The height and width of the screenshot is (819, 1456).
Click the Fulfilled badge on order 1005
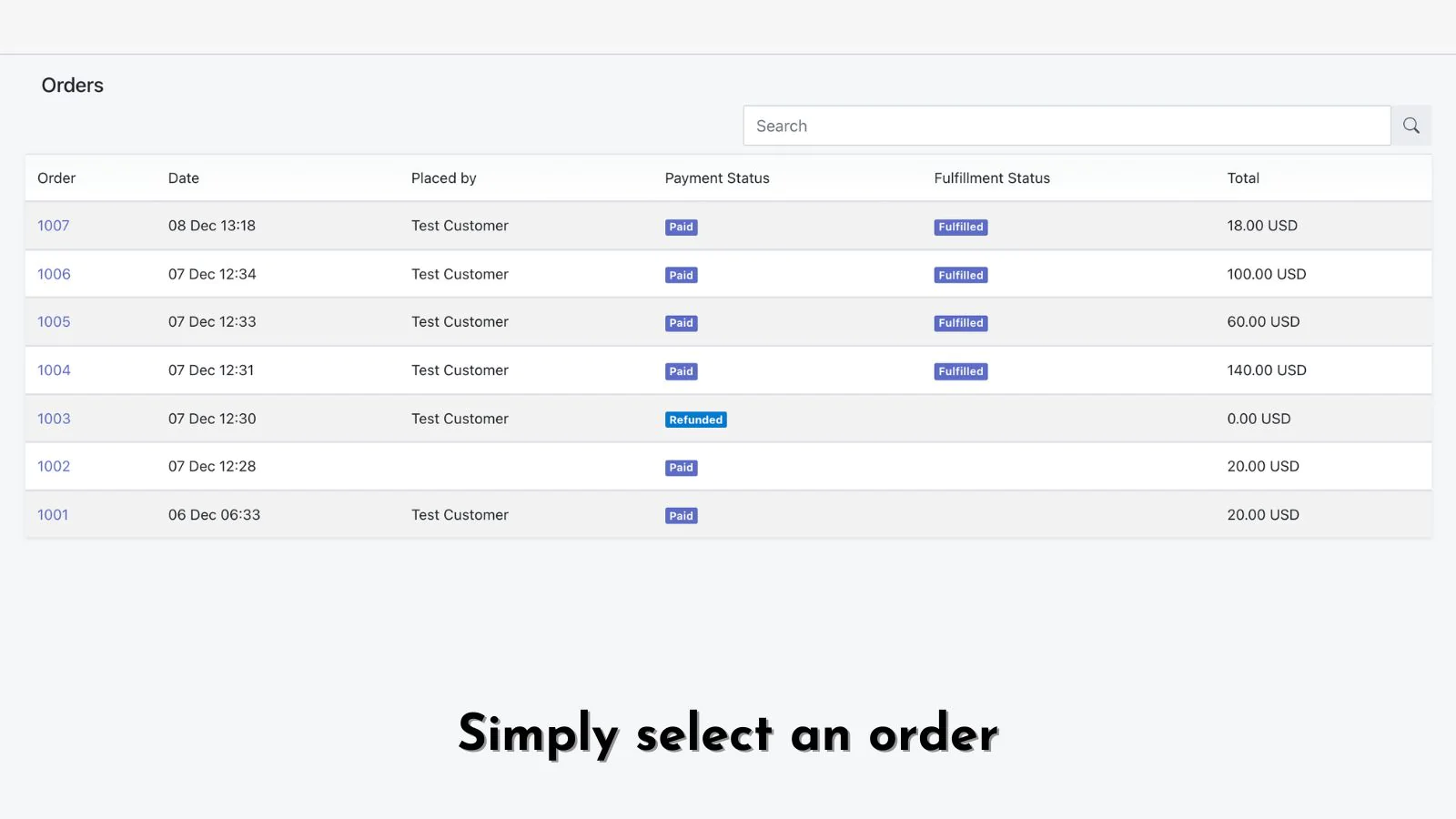[961, 323]
